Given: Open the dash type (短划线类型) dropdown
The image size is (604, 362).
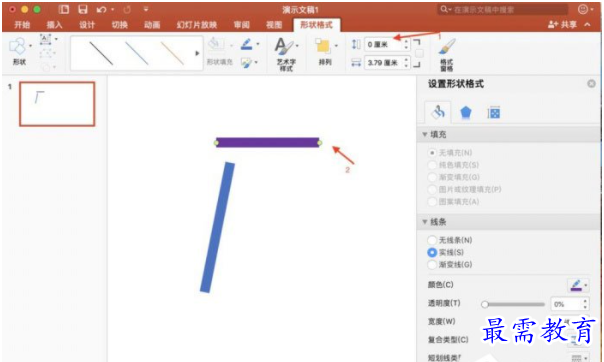Looking at the screenshot, I should (579, 358).
